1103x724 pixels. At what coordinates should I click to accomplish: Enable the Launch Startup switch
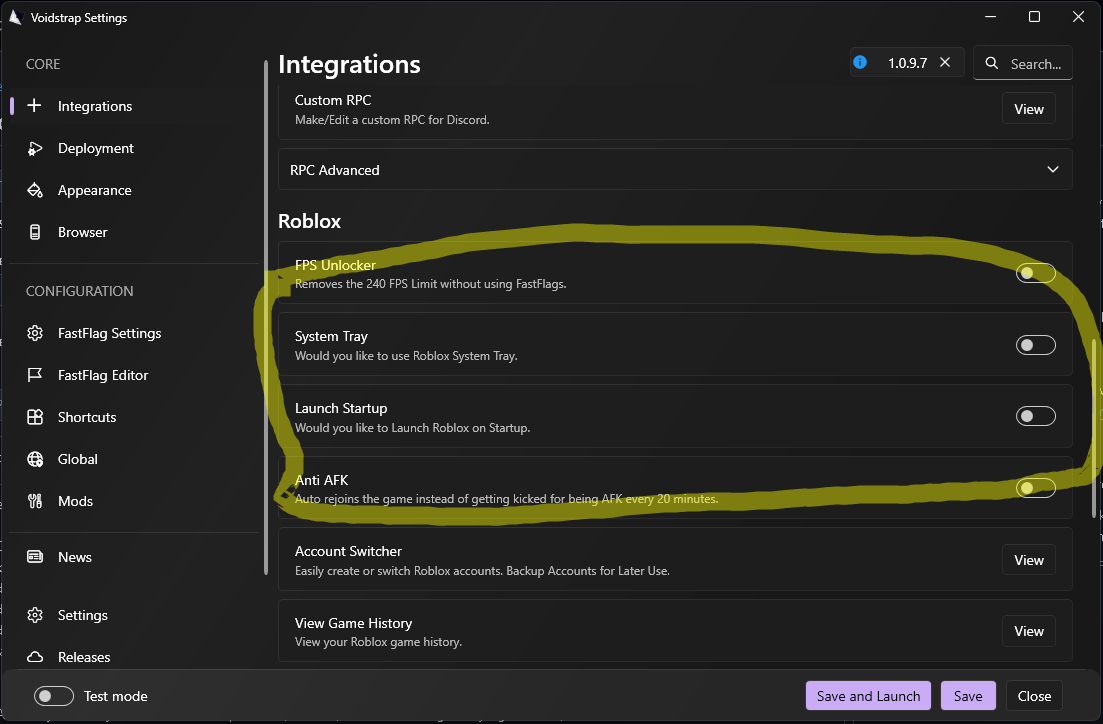point(1035,416)
